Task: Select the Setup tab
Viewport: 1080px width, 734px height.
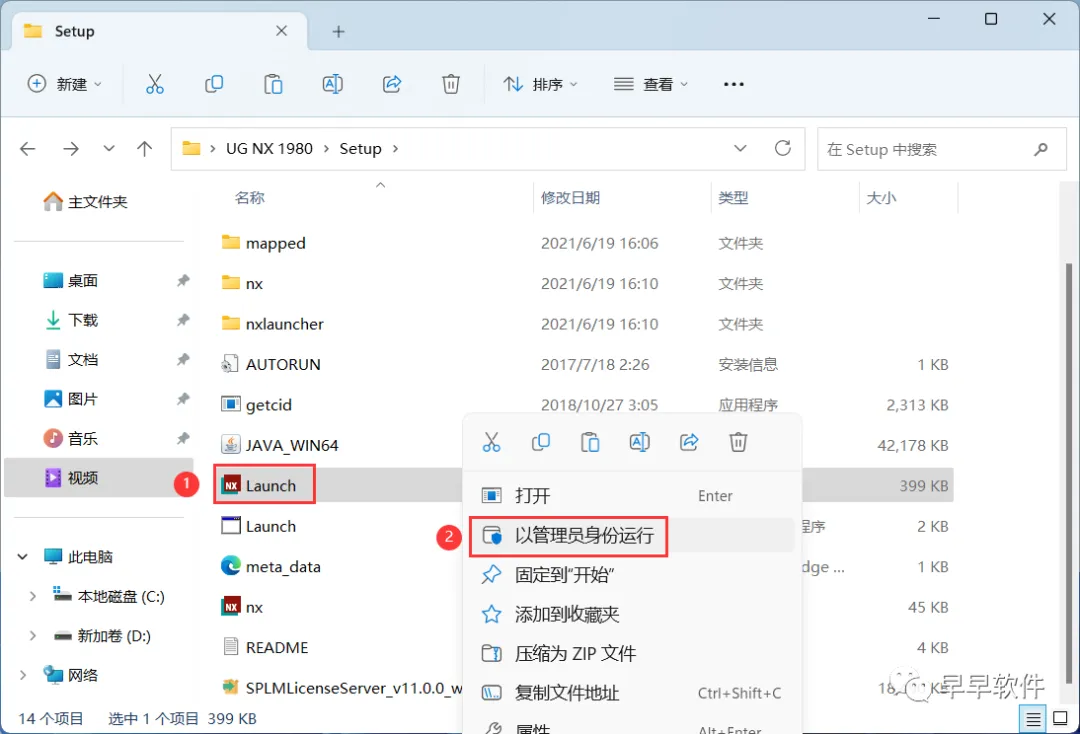Action: click(158, 32)
